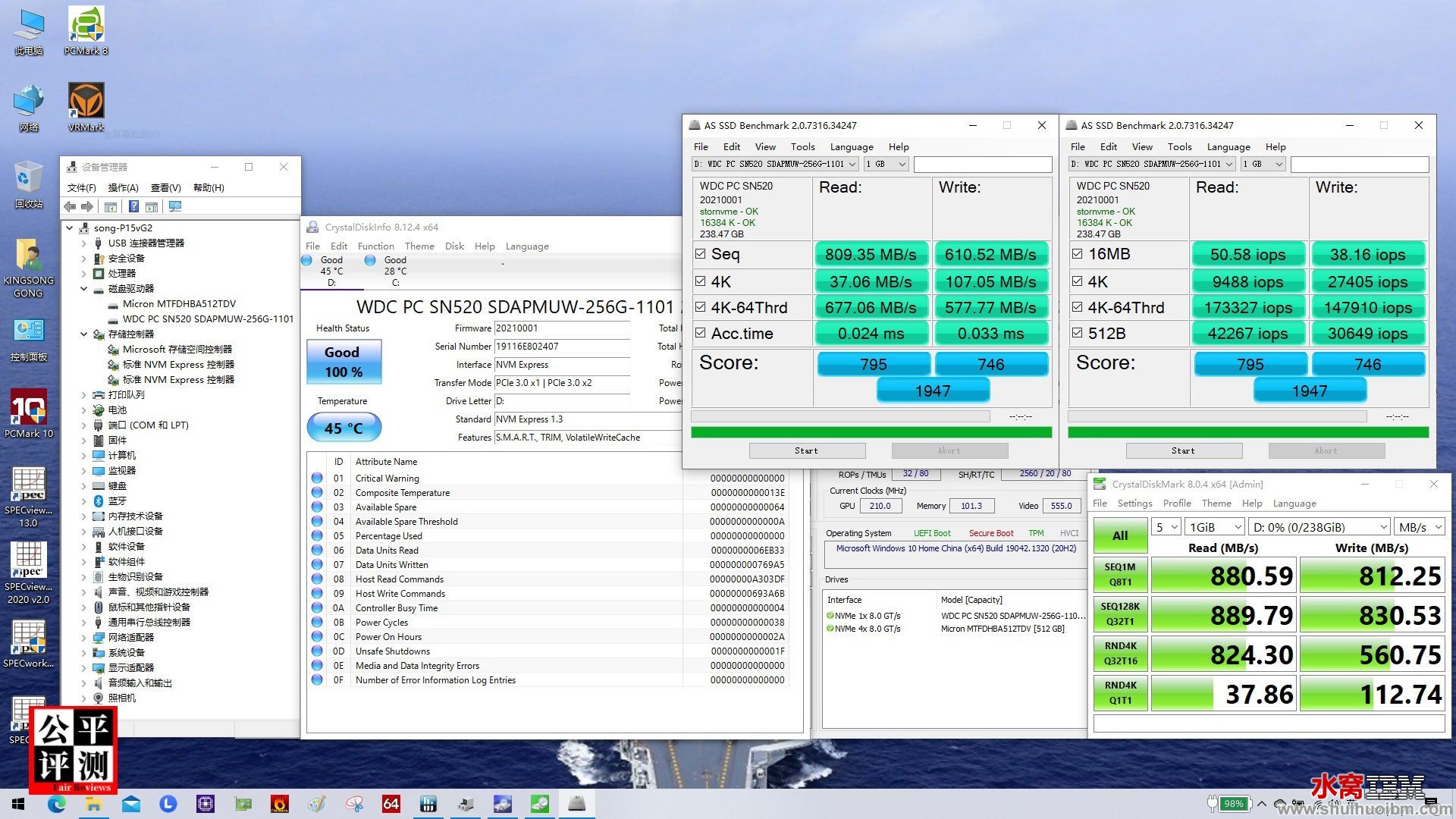Open Network desktop icon

pos(28,108)
